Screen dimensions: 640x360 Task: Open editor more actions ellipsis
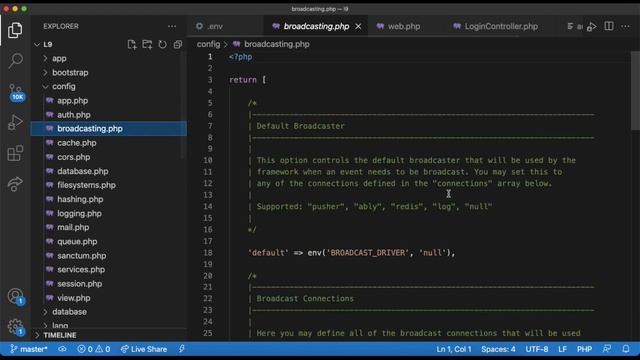tap(625, 27)
